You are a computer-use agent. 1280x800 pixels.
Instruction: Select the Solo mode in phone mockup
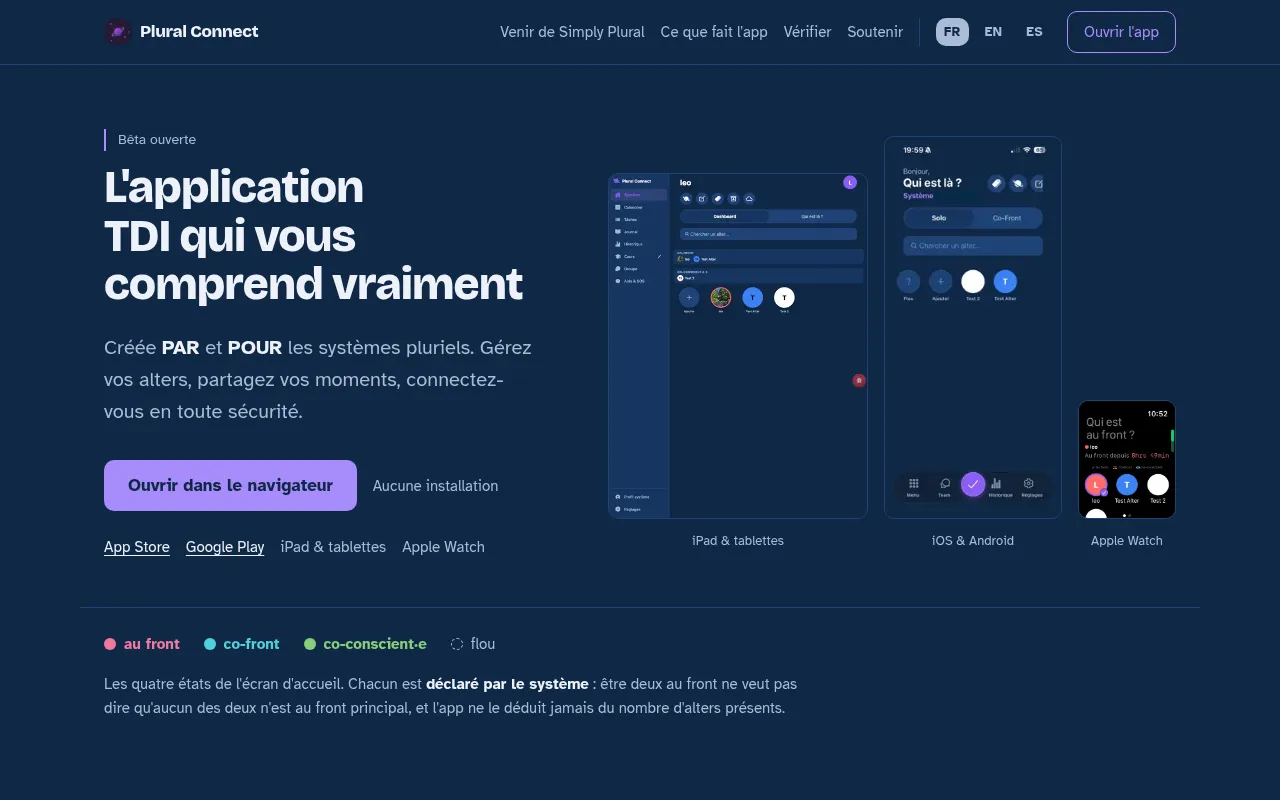tap(939, 218)
